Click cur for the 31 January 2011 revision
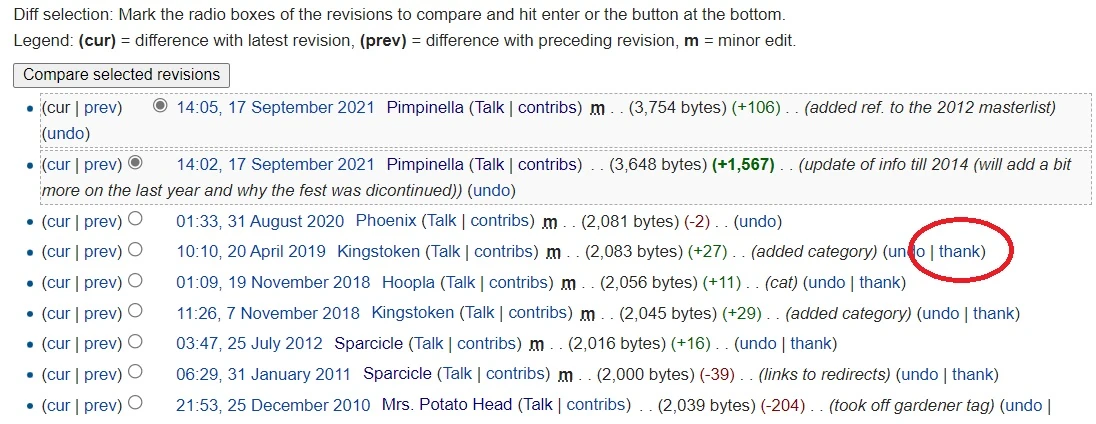The image size is (1096, 424). pyautogui.click(x=58, y=375)
